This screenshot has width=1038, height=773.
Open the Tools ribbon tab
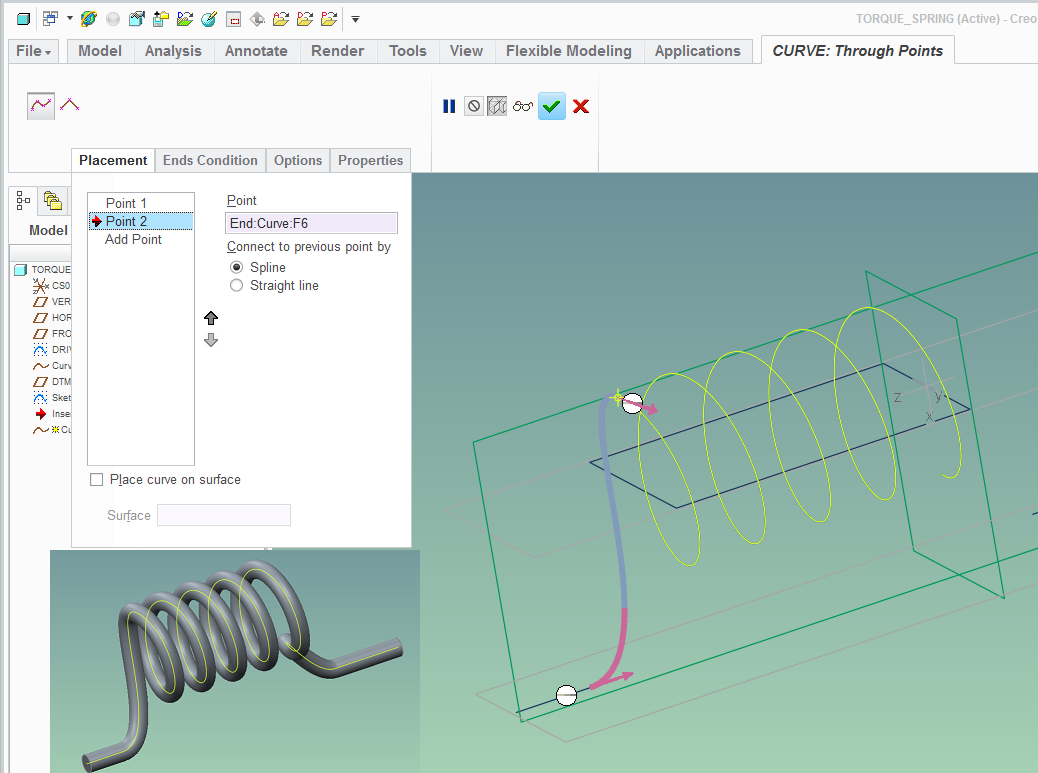point(408,51)
